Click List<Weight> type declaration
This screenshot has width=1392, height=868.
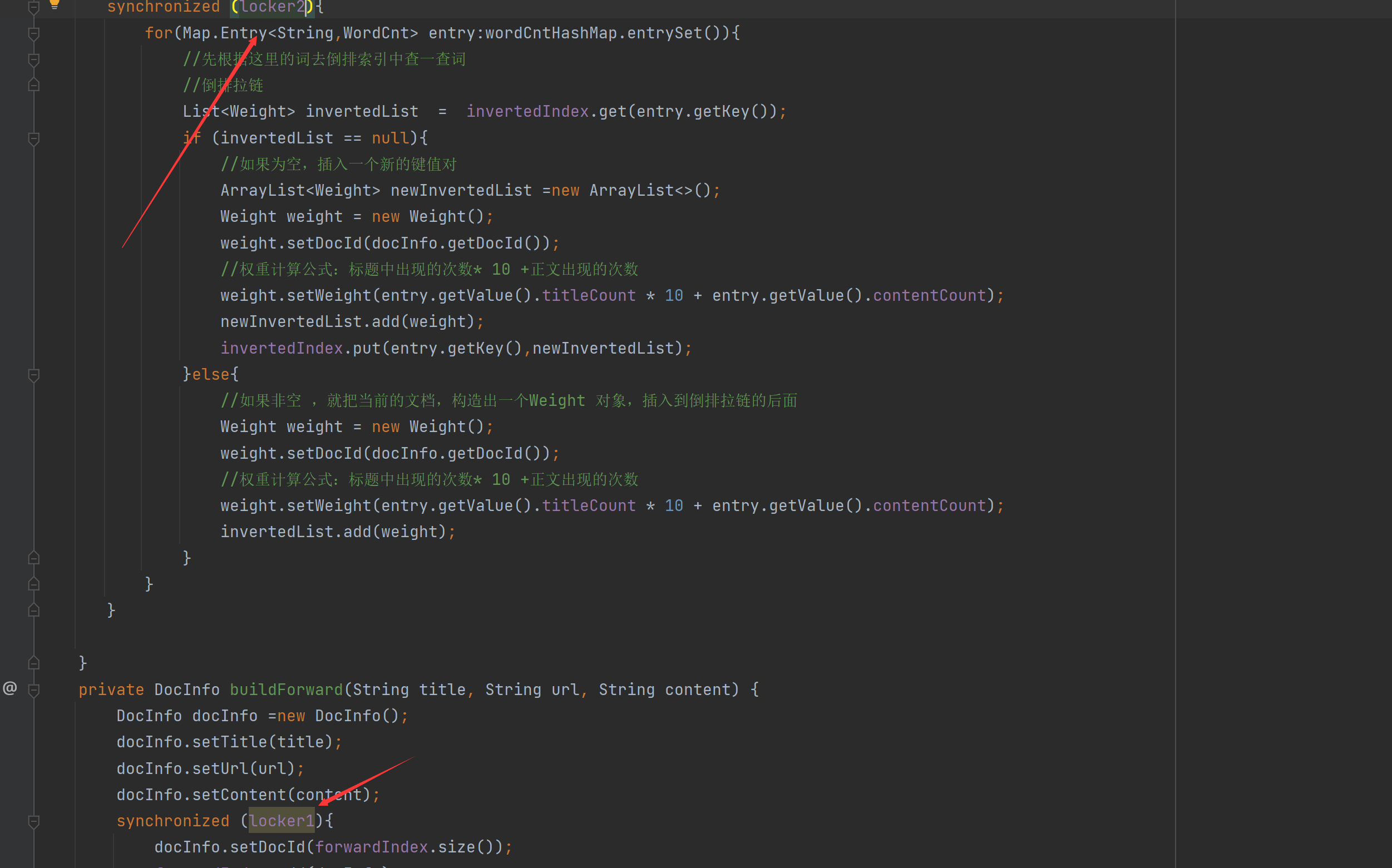pyautogui.click(x=239, y=111)
